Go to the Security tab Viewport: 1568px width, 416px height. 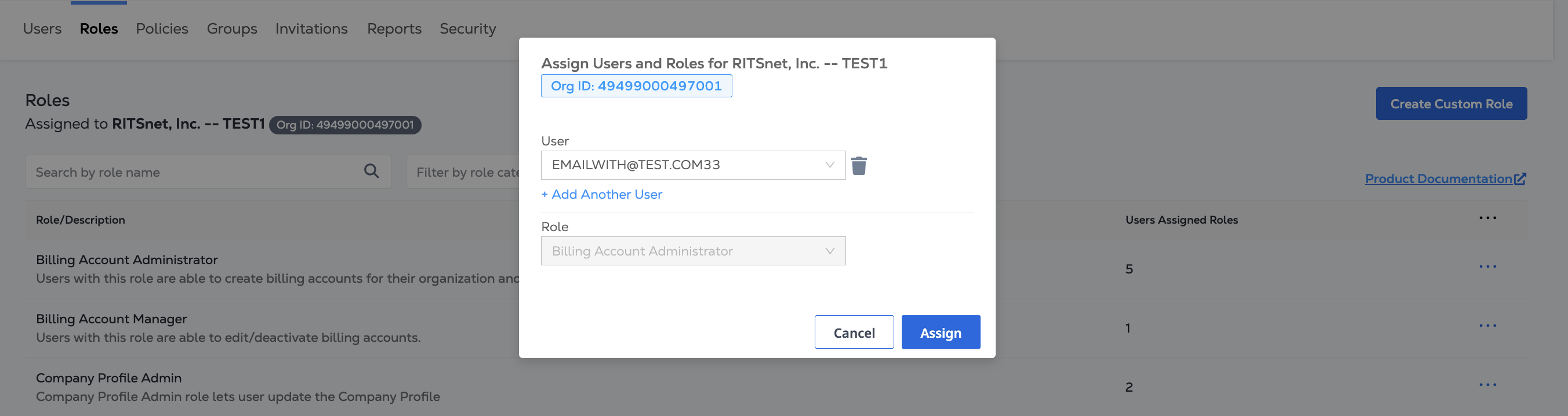pyautogui.click(x=467, y=28)
